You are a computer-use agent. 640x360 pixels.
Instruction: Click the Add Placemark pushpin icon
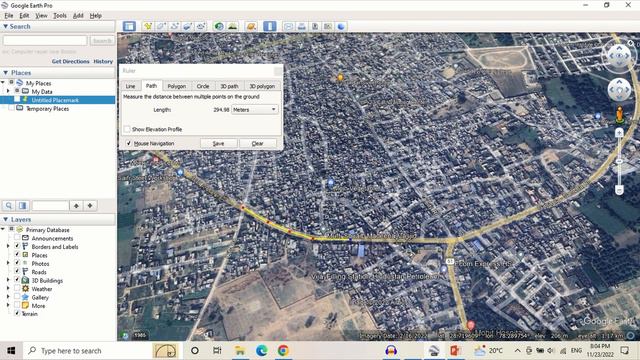tap(148, 27)
